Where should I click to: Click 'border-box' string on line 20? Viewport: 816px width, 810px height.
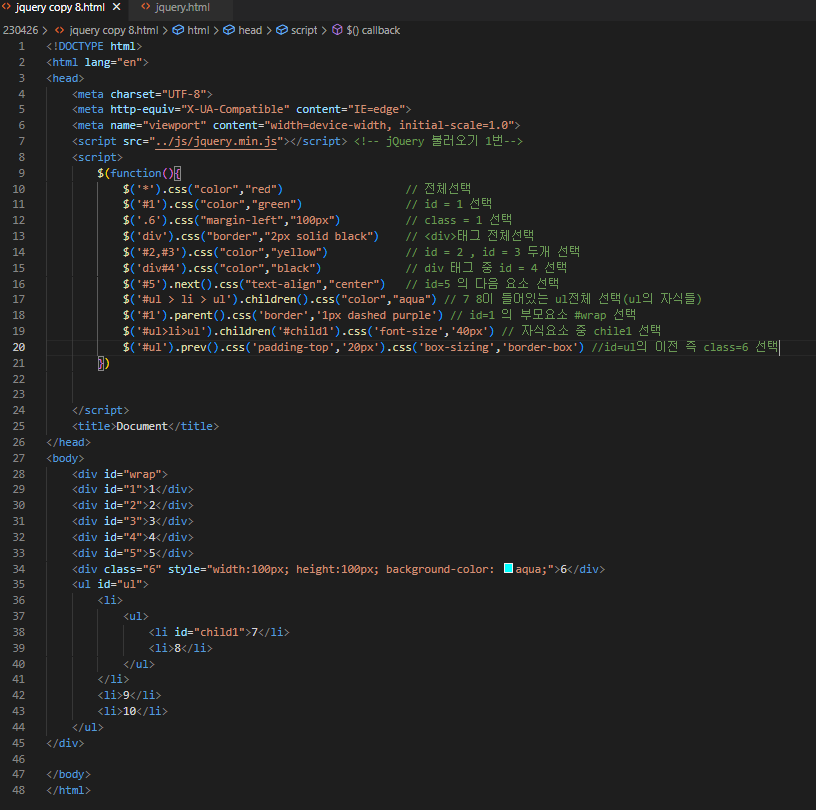[x=539, y=347]
